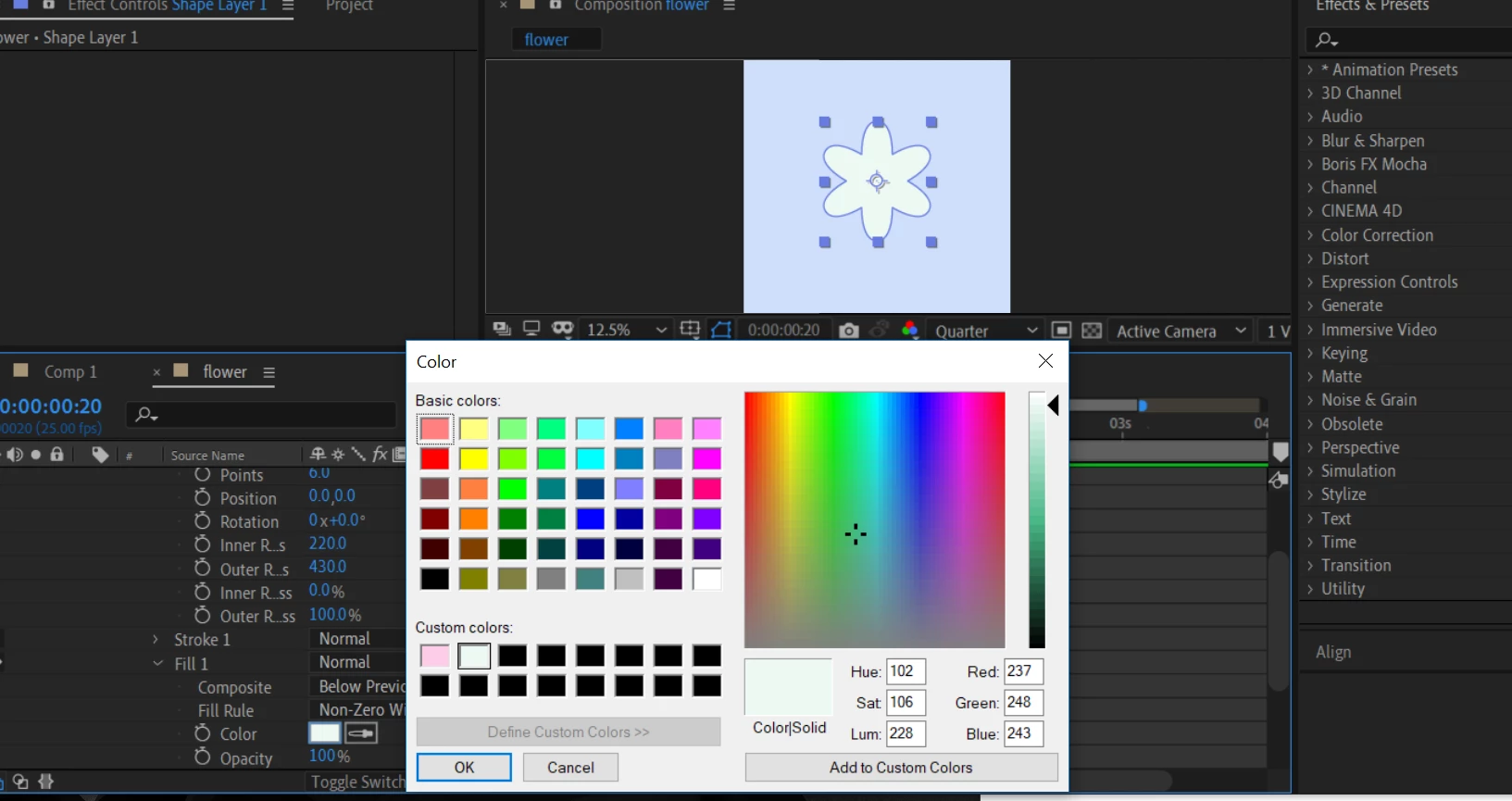
Task: Click the Hue input field
Action: click(906, 671)
